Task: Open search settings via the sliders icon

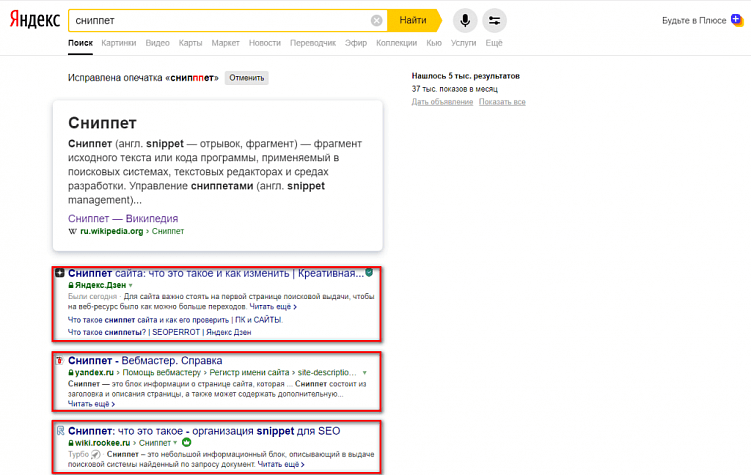Action: coord(494,21)
